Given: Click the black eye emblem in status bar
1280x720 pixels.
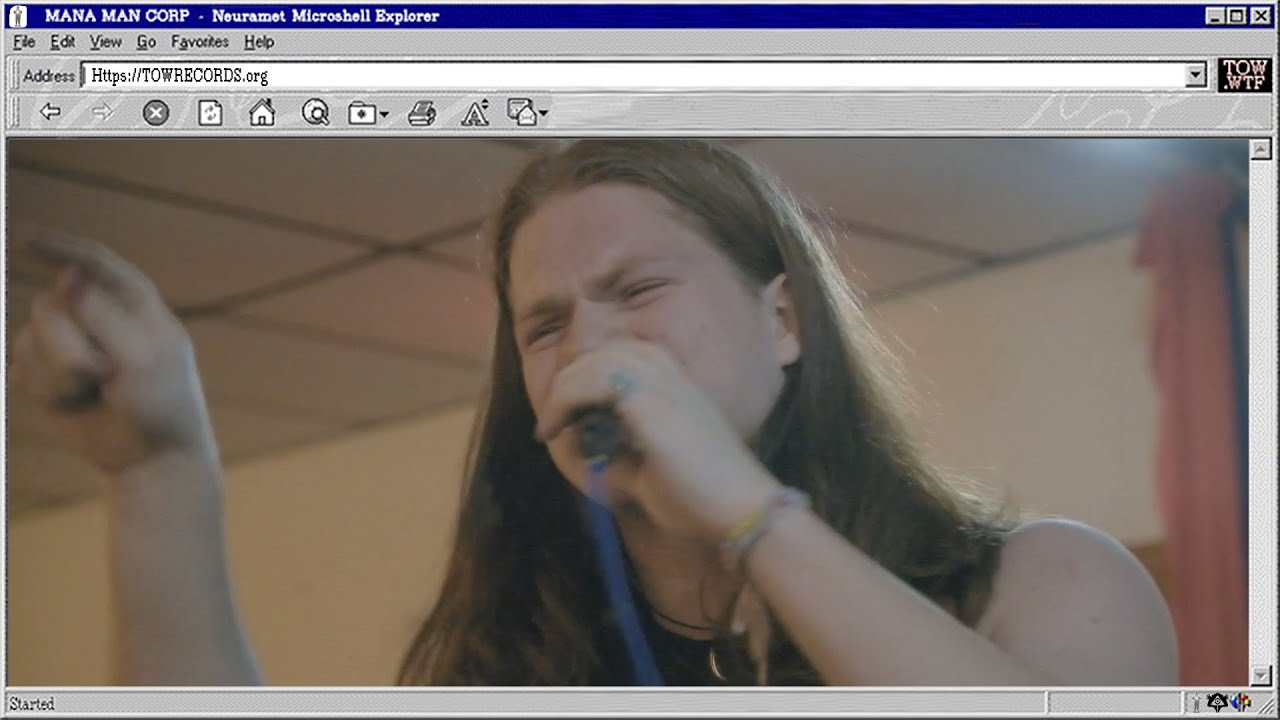Looking at the screenshot, I should [x=1217, y=703].
